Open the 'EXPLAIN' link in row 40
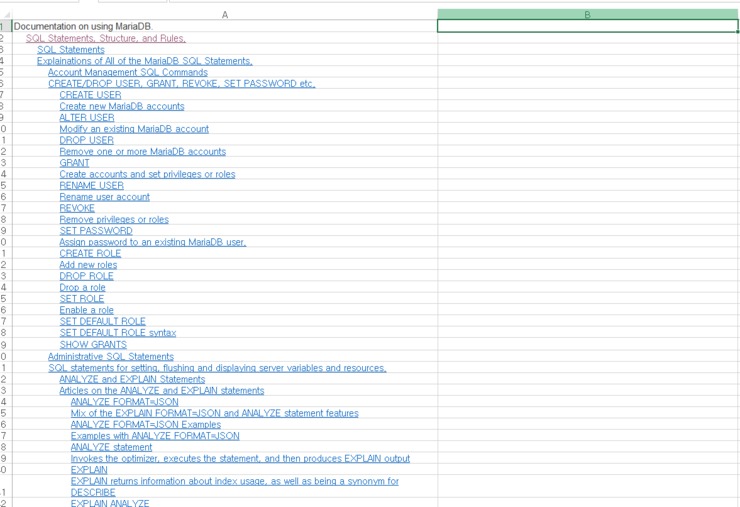Viewport: 740px width, 507px height. 89,470
